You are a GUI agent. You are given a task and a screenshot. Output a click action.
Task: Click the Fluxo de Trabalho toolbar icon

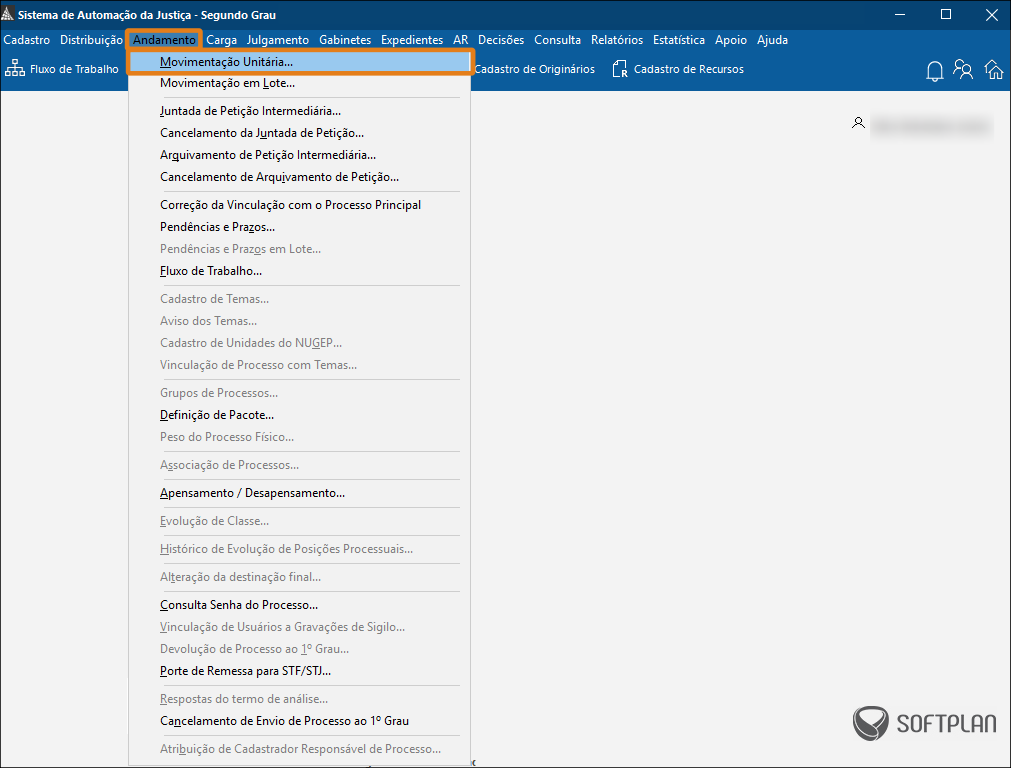15,69
